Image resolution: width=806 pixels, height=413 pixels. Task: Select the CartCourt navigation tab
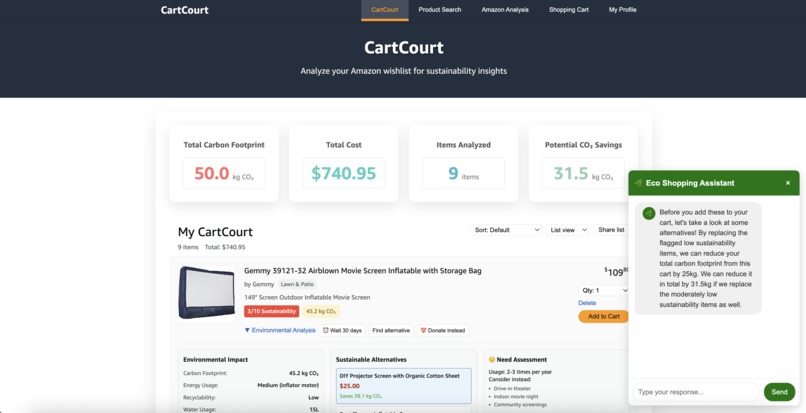click(x=384, y=10)
